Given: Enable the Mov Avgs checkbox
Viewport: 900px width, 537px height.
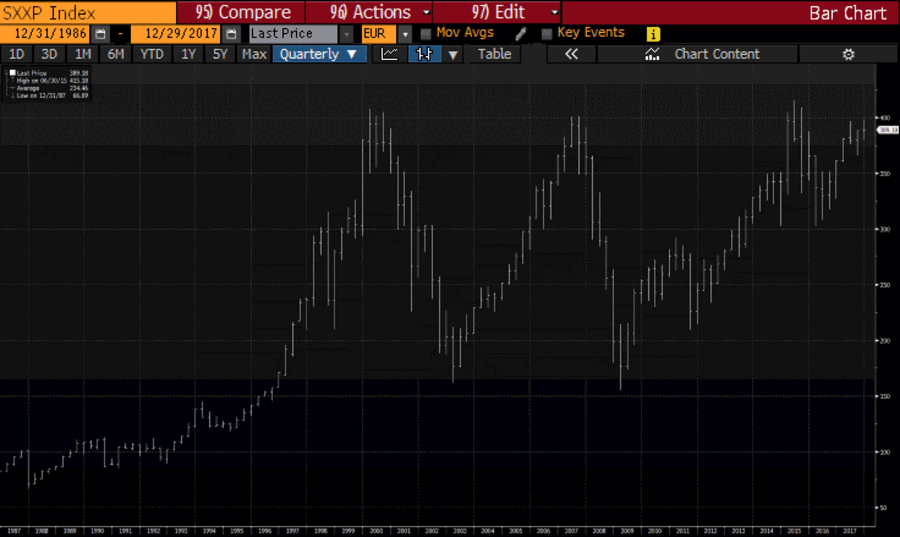Looking at the screenshot, I should point(426,33).
